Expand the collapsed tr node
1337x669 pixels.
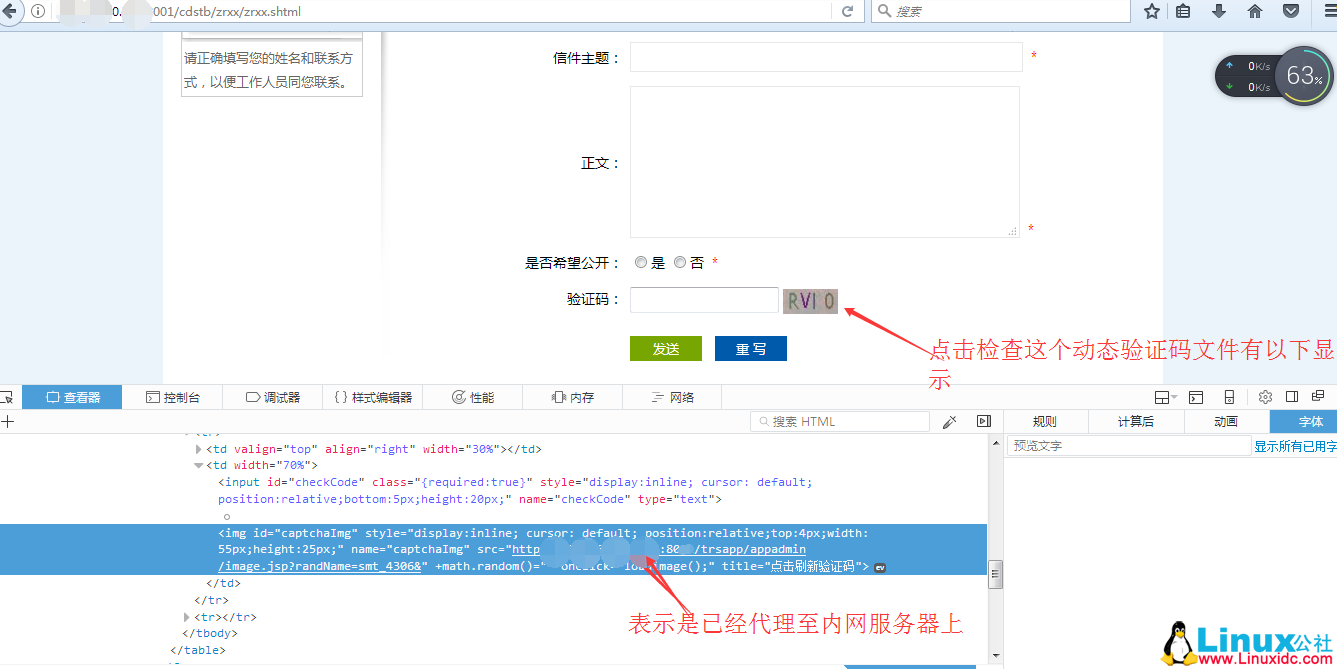pos(186,618)
